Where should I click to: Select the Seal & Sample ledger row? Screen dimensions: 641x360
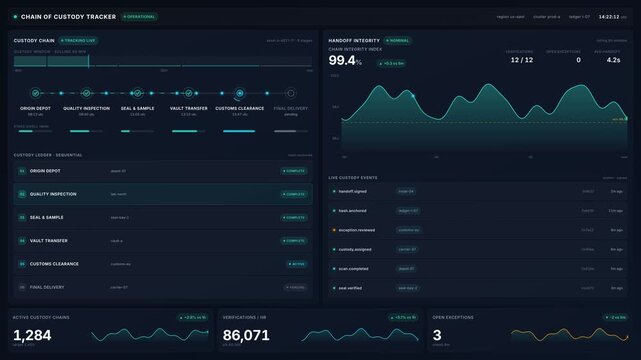[163, 217]
